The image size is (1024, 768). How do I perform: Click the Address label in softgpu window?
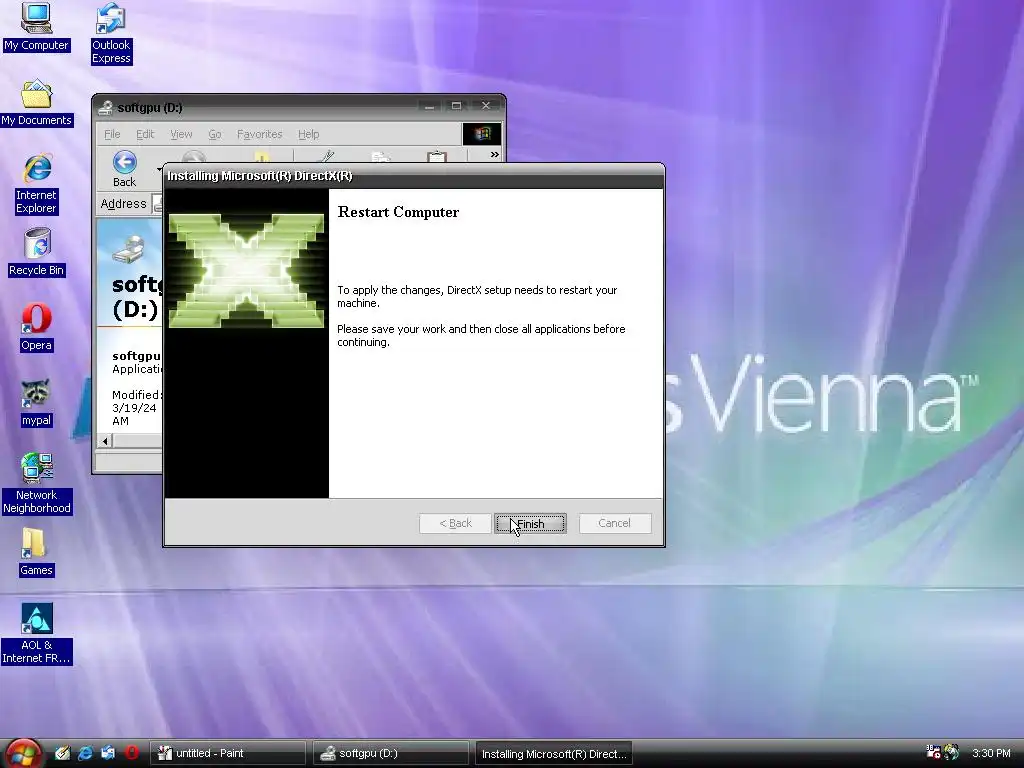tap(123, 204)
